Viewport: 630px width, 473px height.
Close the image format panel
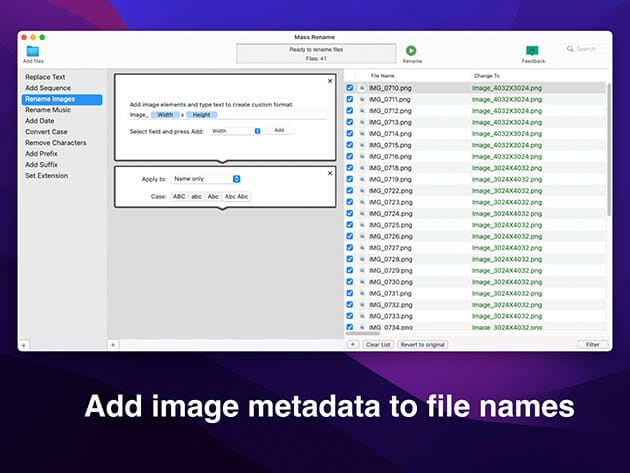coord(330,81)
